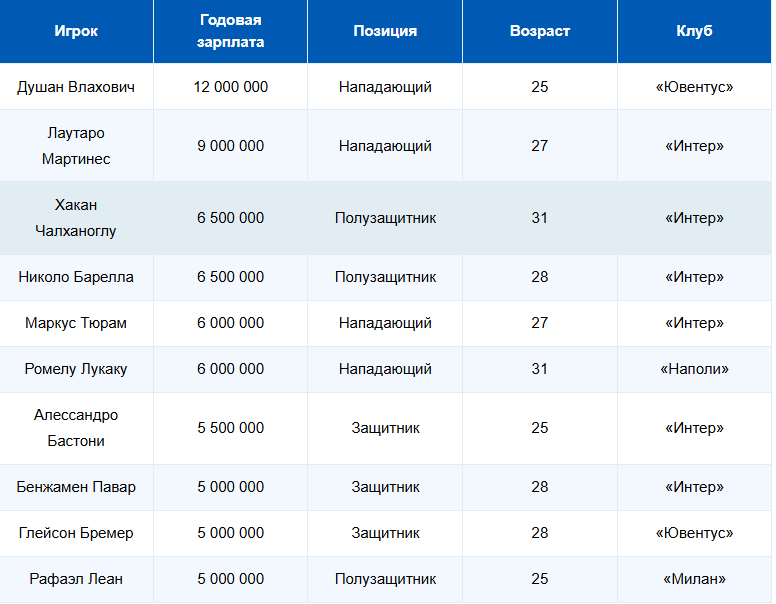Image resolution: width=776 pixels, height=604 pixels.
Task: Select the player name 'Хакан Чалханоглу'
Action: (76, 218)
